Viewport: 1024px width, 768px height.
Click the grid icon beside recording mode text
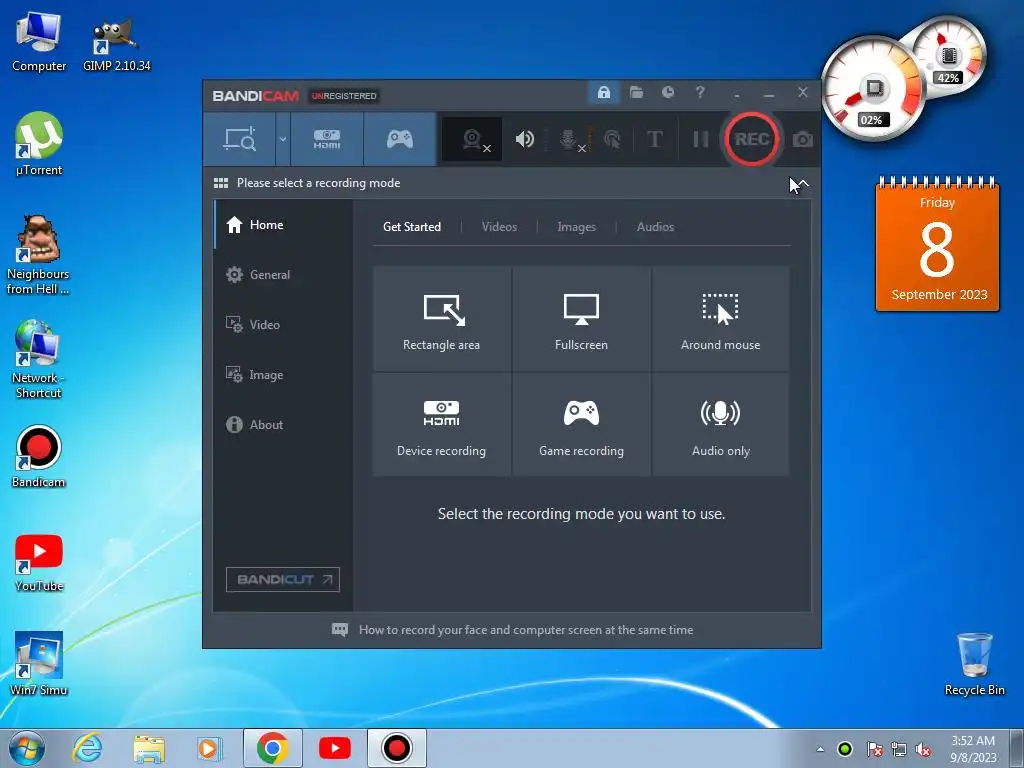click(x=221, y=183)
